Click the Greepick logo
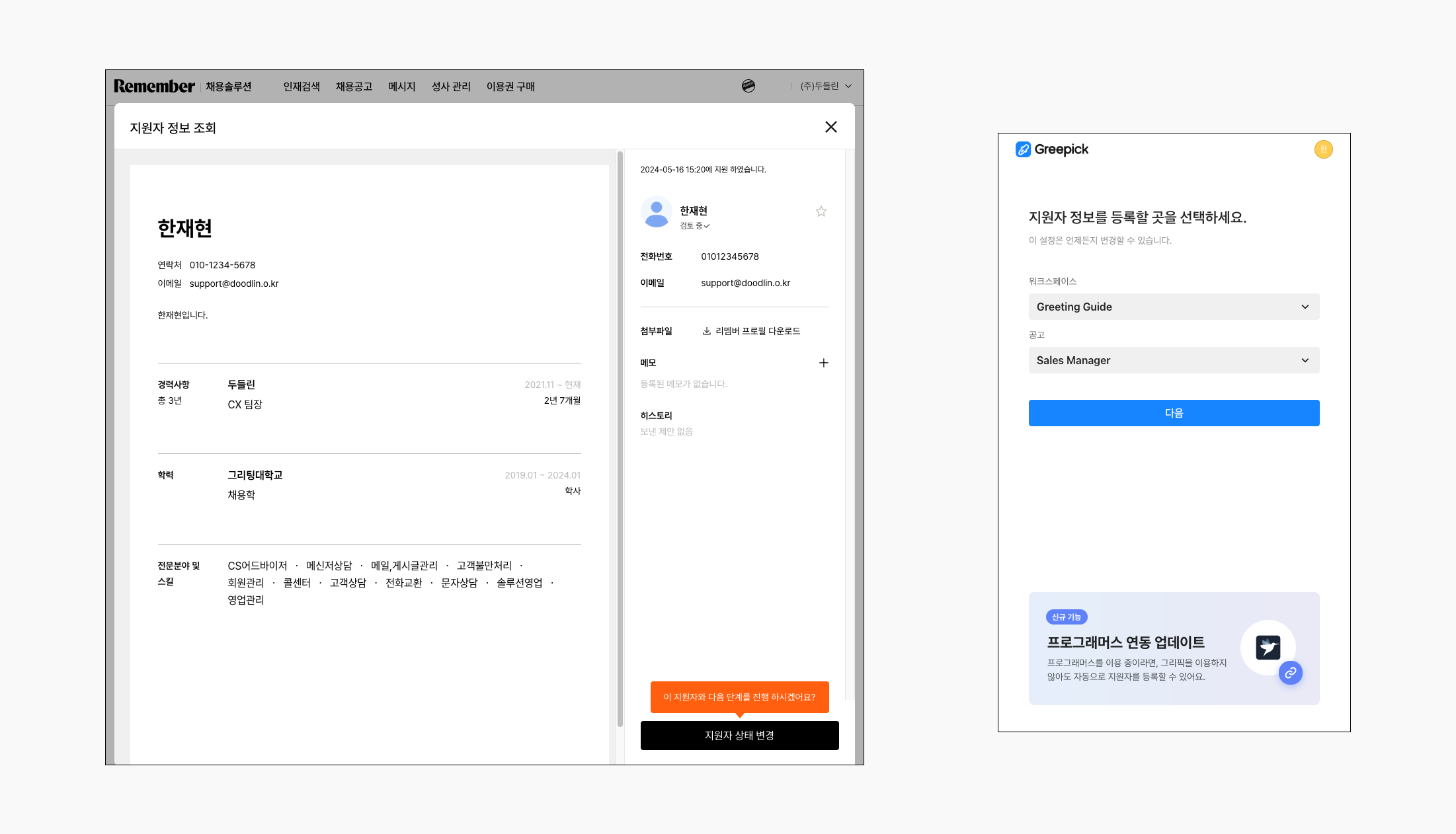The width and height of the screenshot is (1456, 834). [1052, 149]
